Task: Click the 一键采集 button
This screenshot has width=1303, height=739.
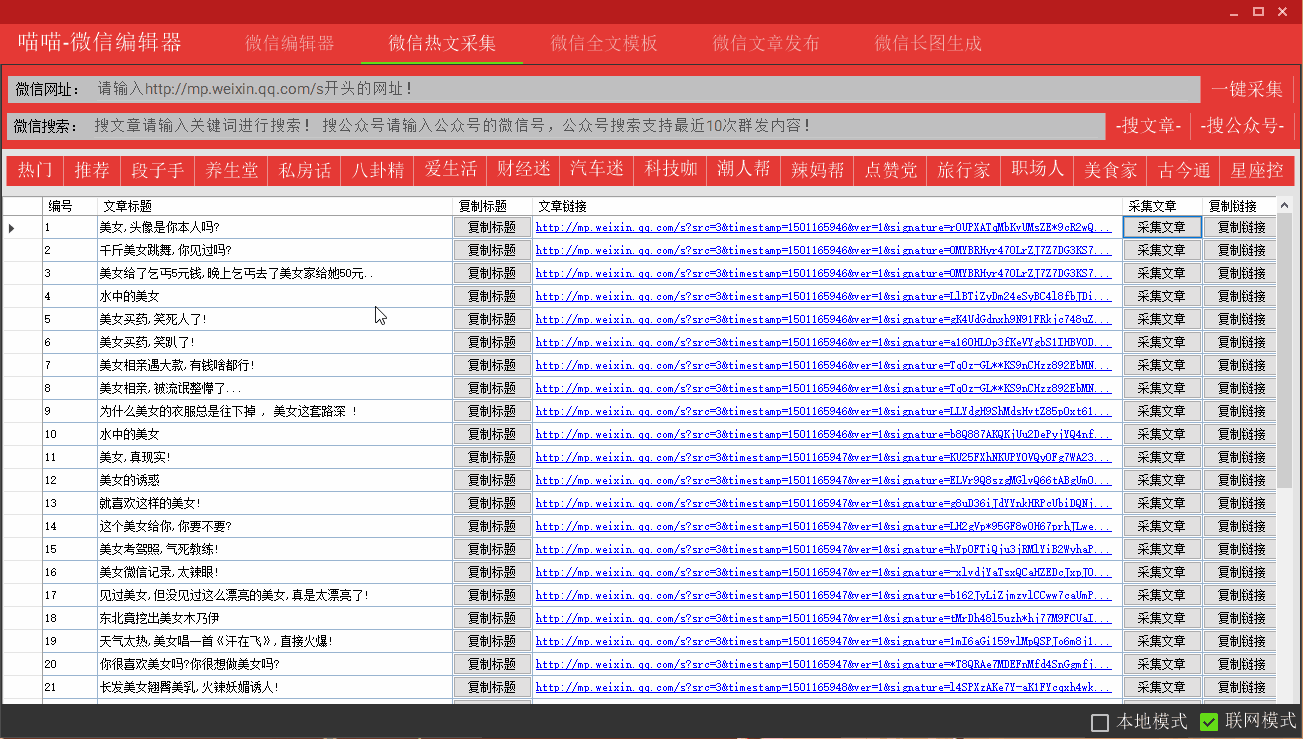Action: 1247,89
